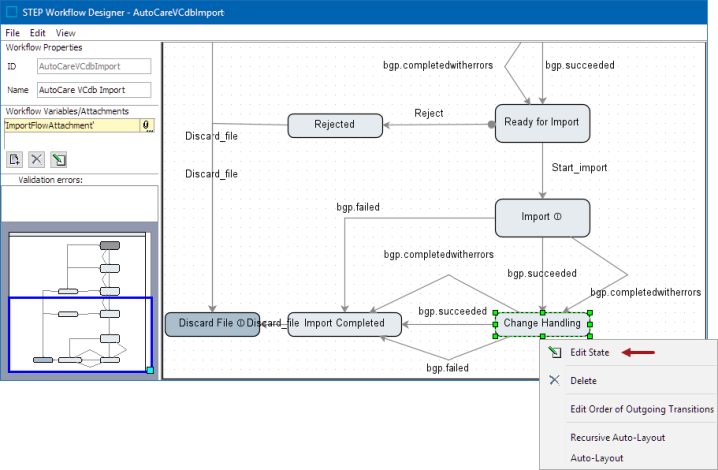Select the Change Handling state node
Image resolution: width=718 pixels, height=470 pixels.
tap(542, 324)
